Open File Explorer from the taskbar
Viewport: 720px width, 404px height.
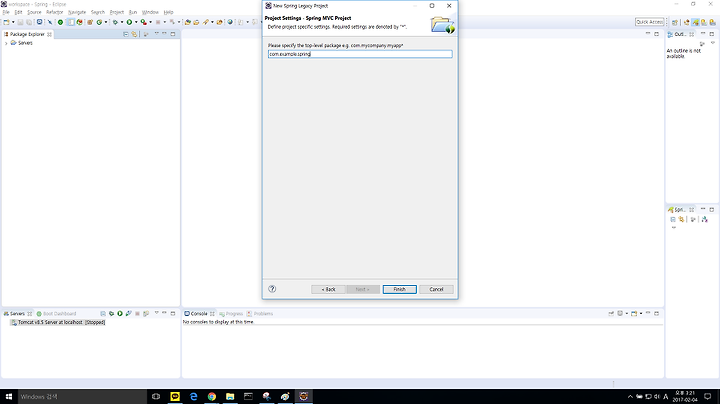click(x=230, y=397)
